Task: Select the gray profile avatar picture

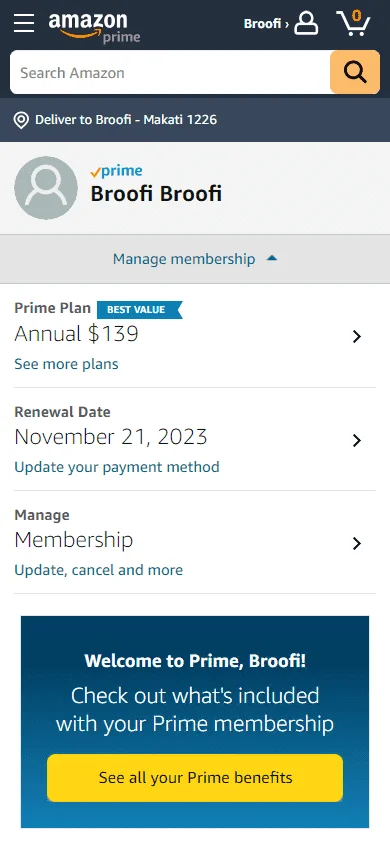Action: pos(46,188)
